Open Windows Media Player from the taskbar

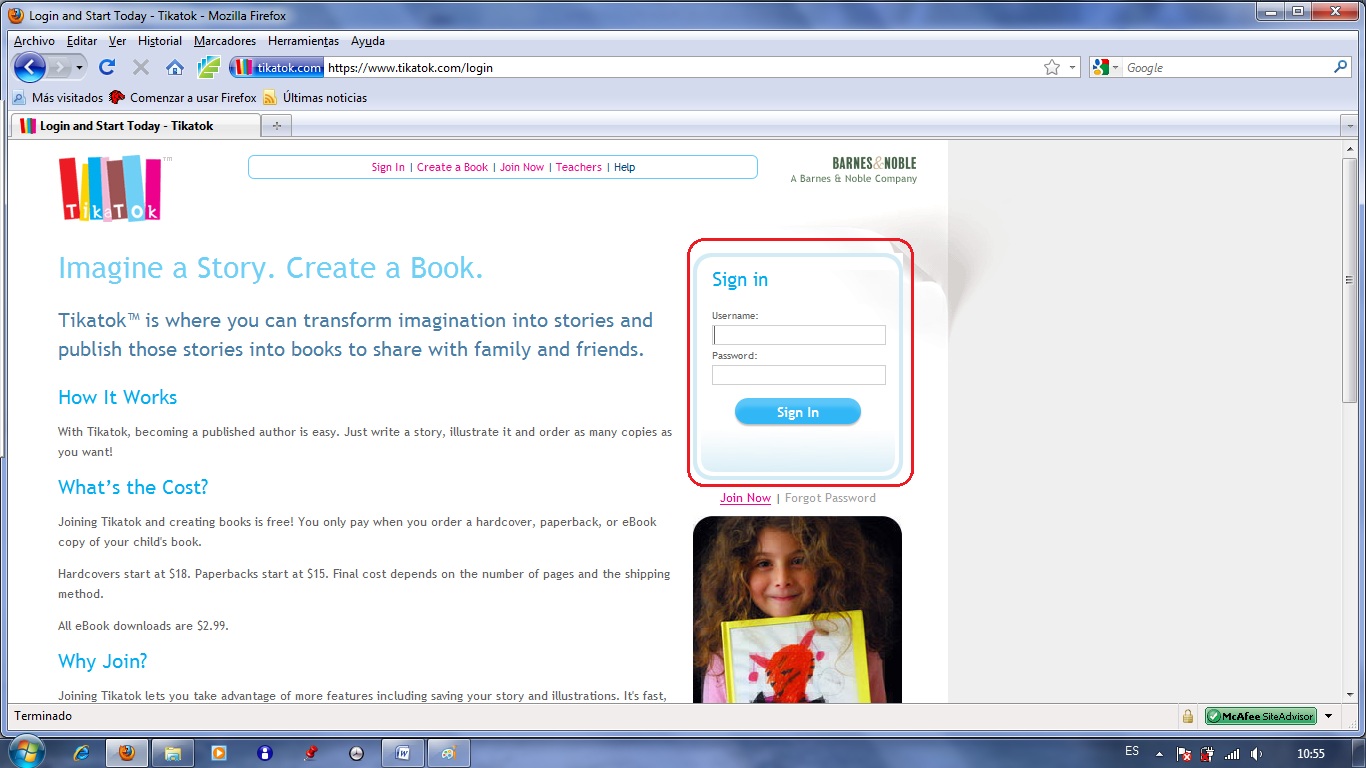point(219,752)
